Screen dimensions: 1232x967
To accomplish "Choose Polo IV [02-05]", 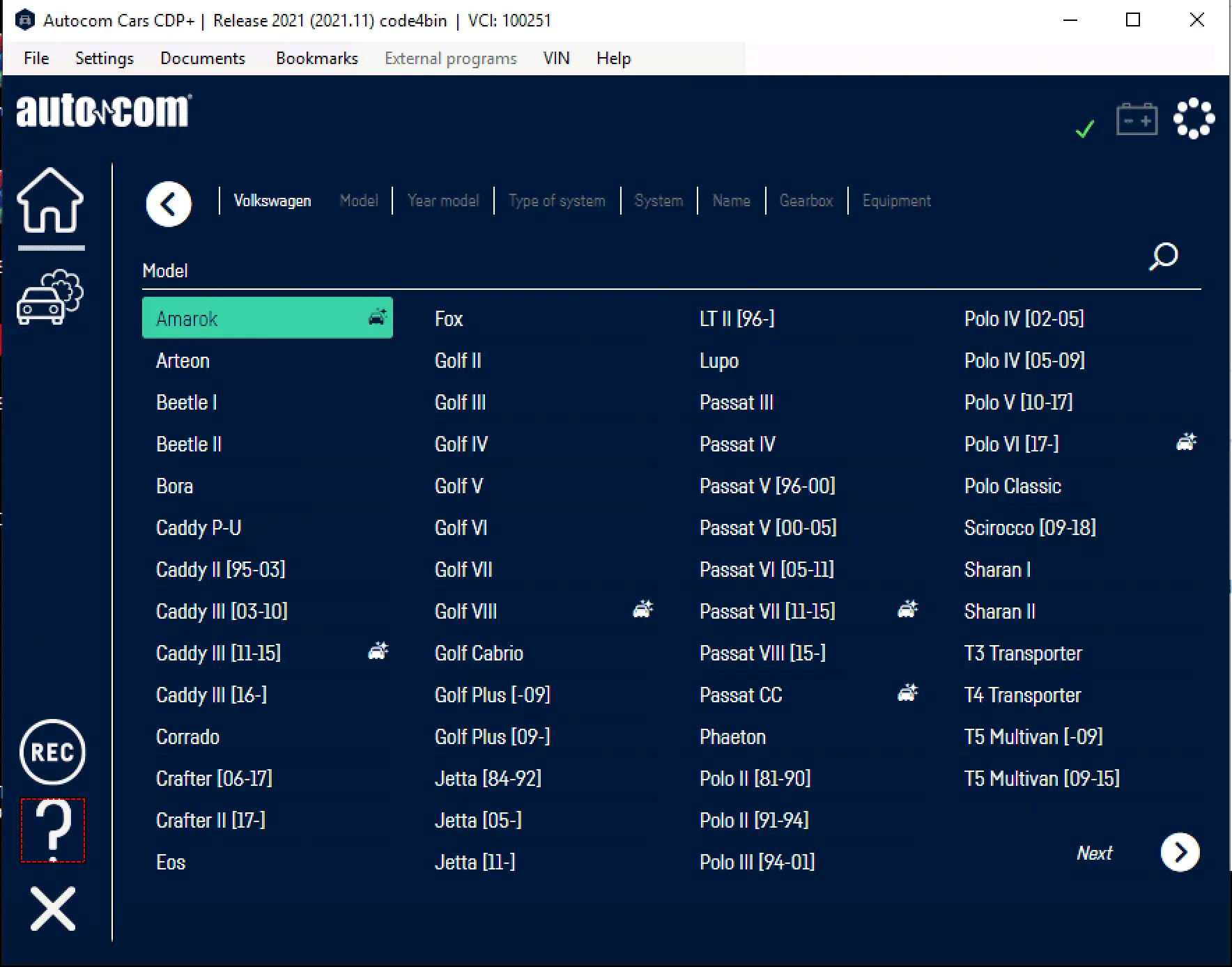I will click(1024, 319).
